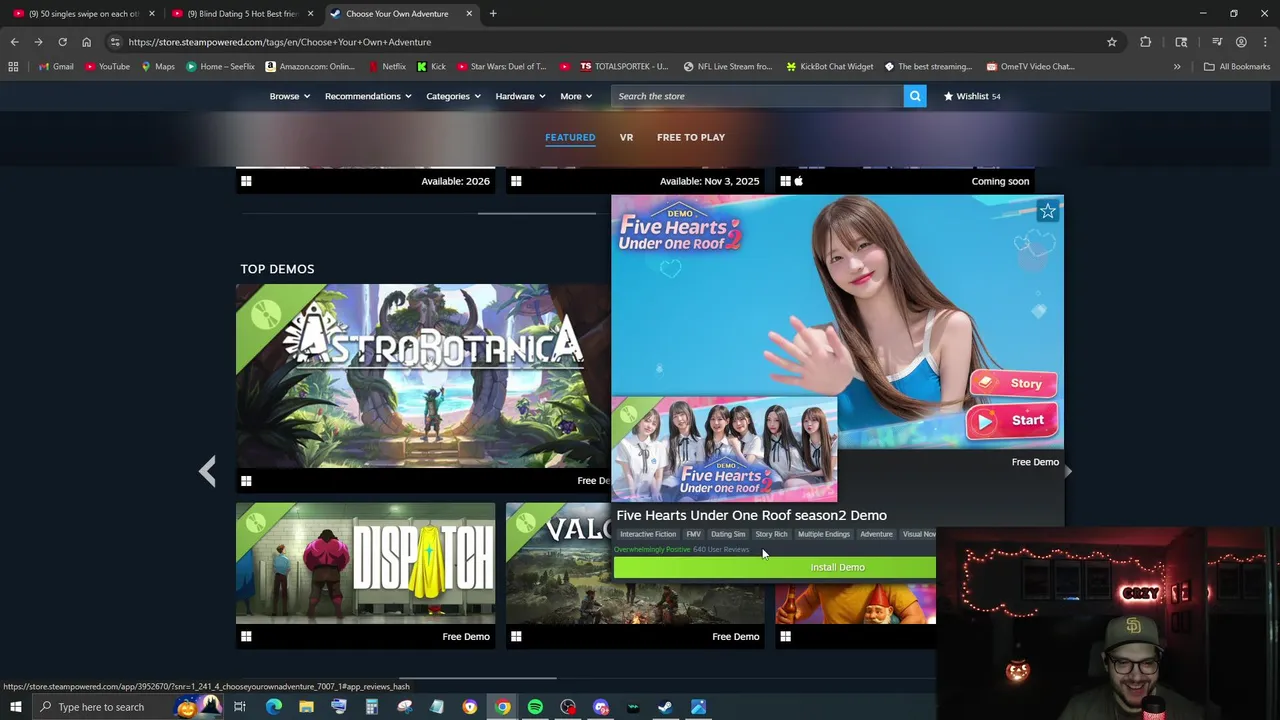The height and width of the screenshot is (720, 1280).
Task: Add Five Hearts to wishlist star icon
Action: coord(1047,211)
